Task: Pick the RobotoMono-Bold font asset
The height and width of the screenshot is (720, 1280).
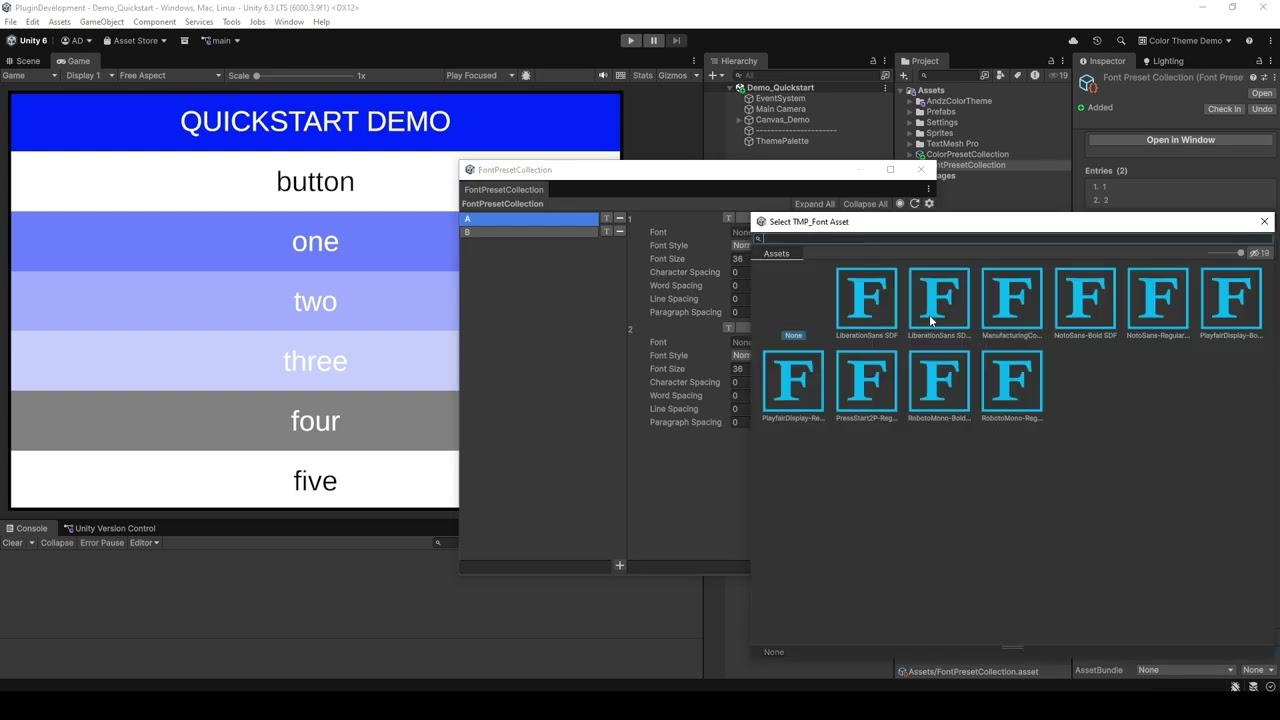Action: [939, 386]
